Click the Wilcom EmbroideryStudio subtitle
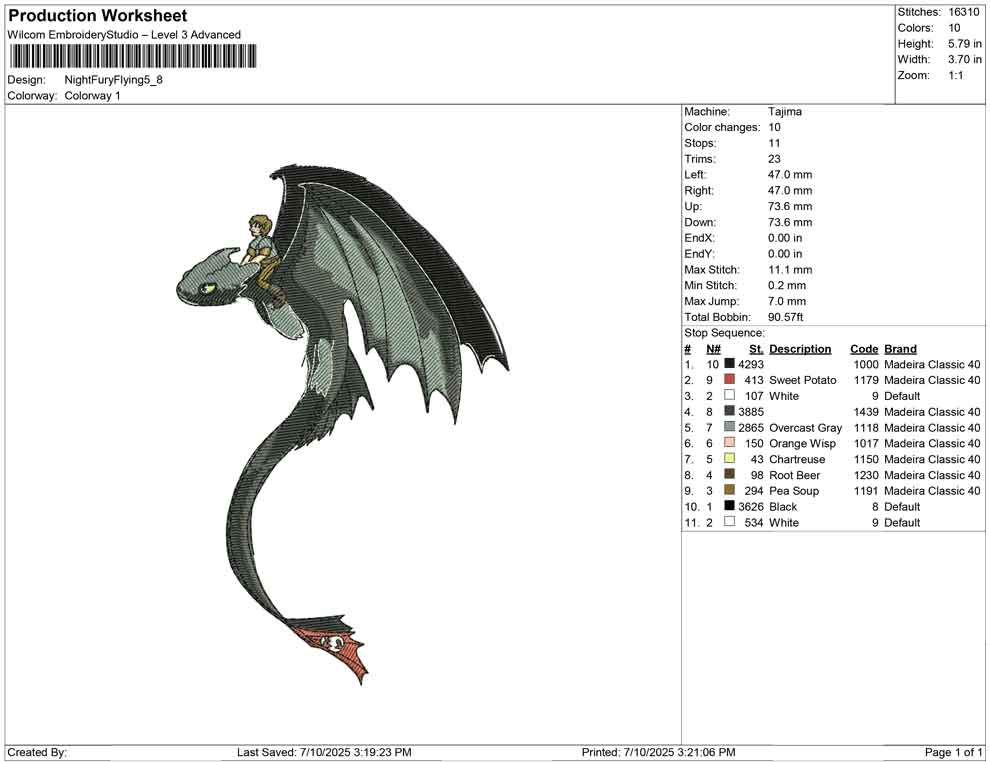Viewport: 990px width, 762px height. pyautogui.click(x=124, y=35)
